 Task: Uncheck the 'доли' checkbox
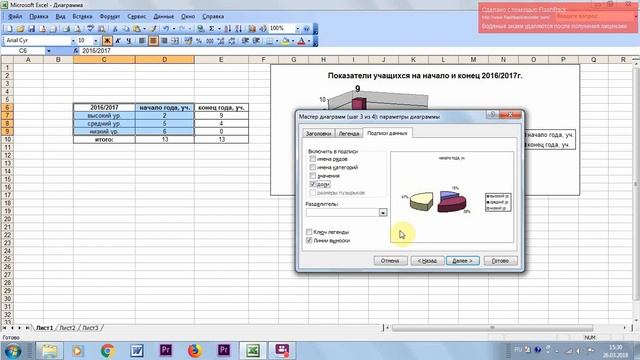point(313,184)
